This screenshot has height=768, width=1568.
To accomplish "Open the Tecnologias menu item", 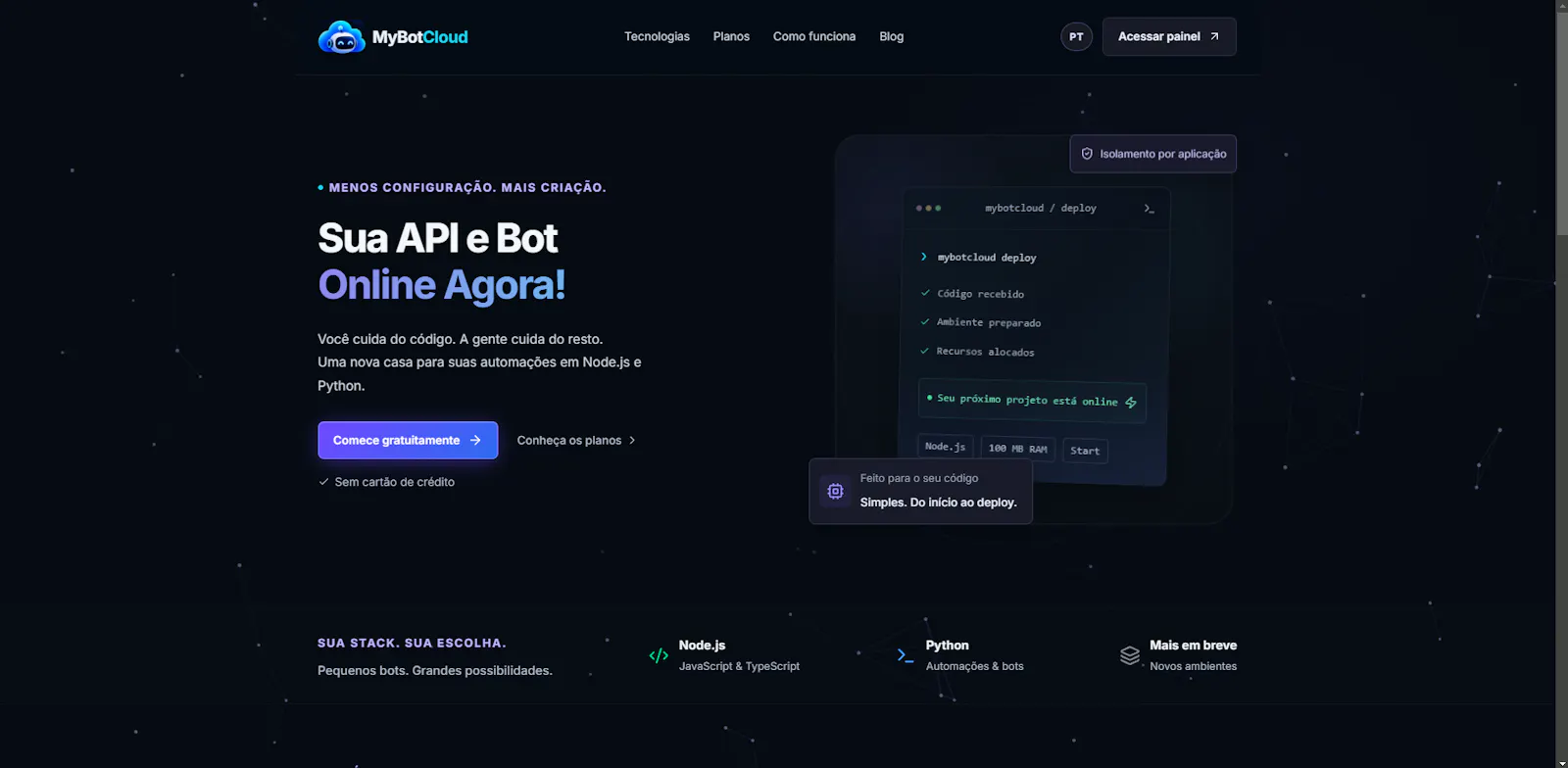I will coord(657,36).
